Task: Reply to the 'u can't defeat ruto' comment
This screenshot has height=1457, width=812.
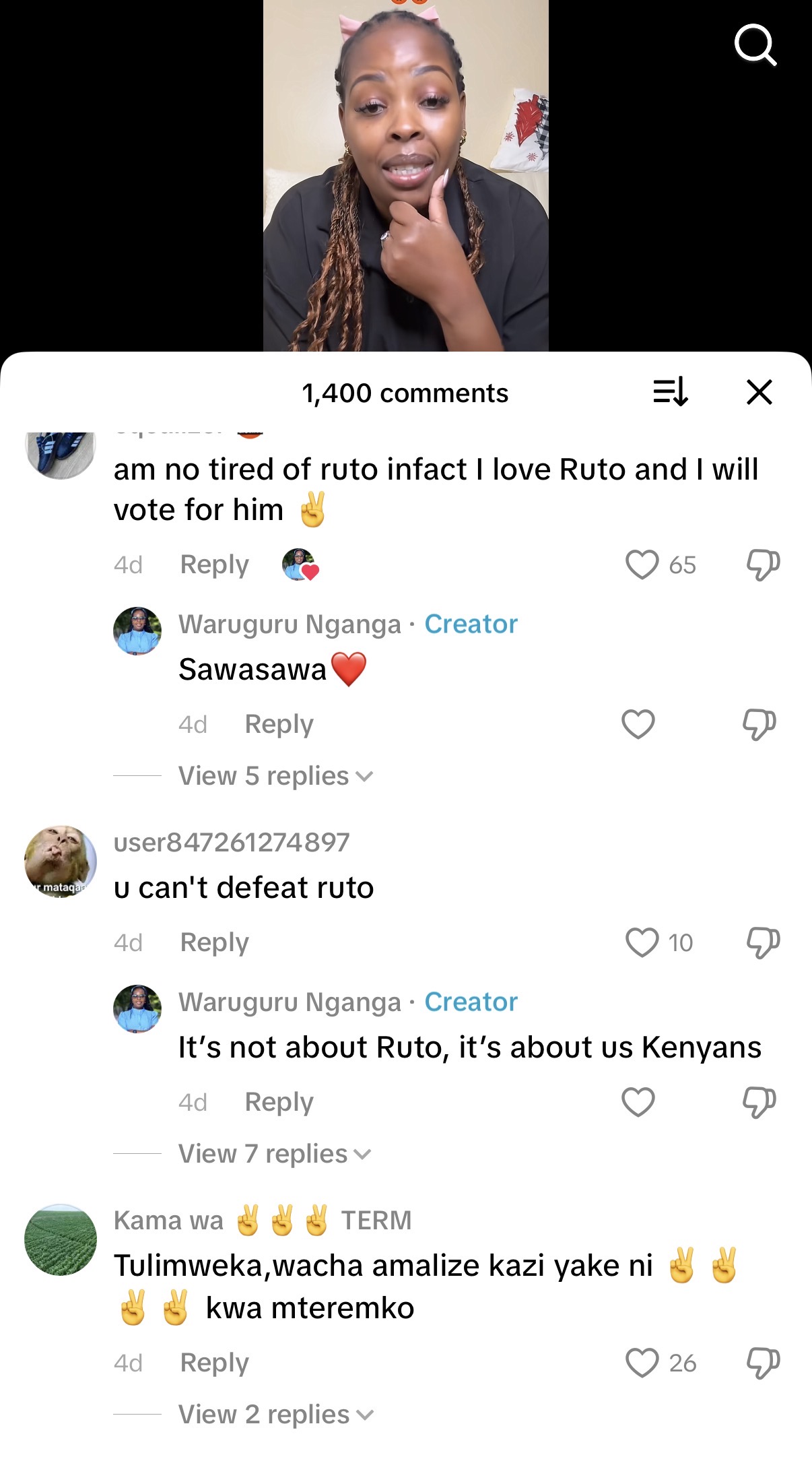Action: [214, 942]
